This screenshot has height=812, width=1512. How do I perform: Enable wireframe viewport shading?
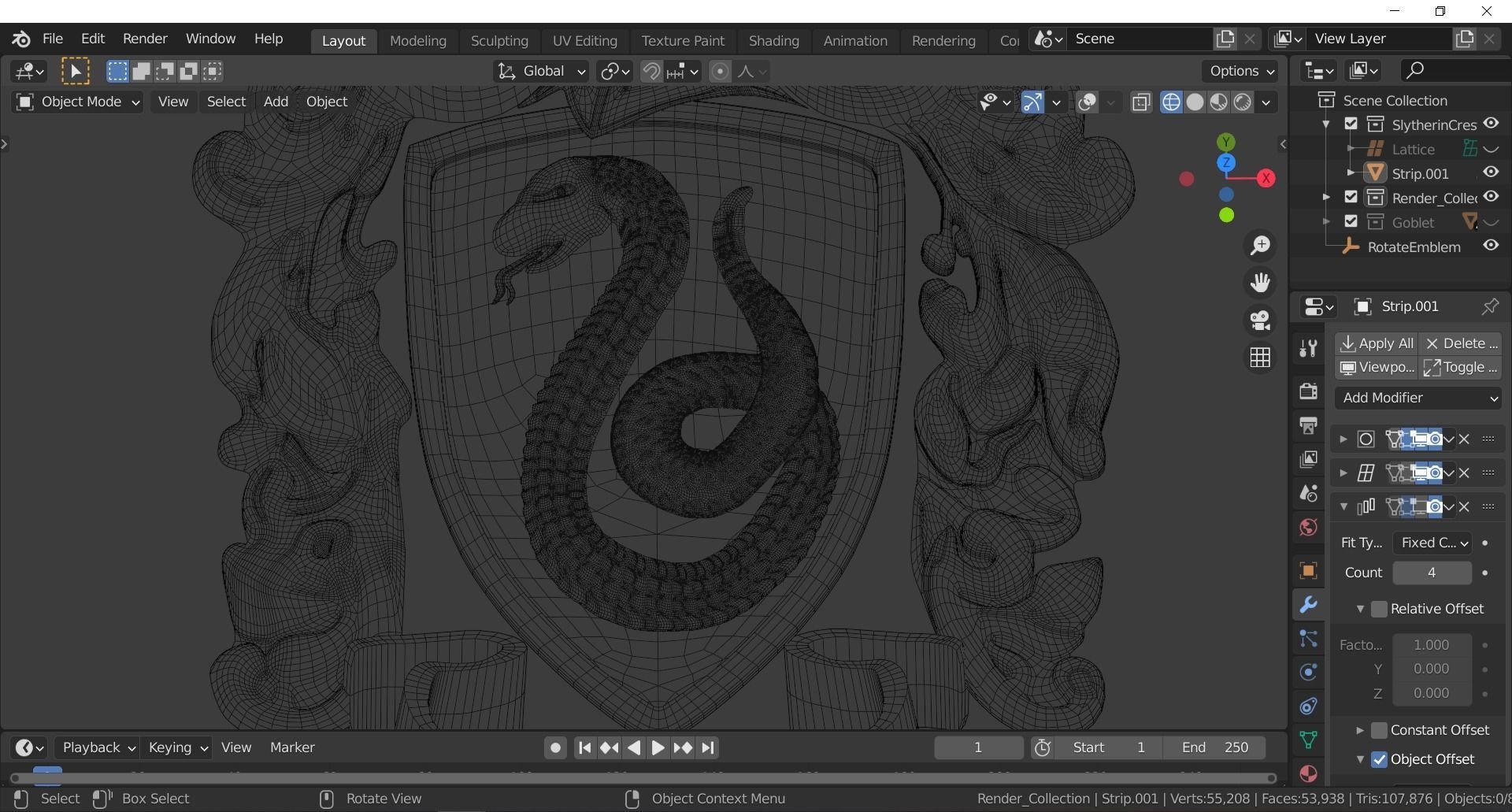pos(1171,102)
